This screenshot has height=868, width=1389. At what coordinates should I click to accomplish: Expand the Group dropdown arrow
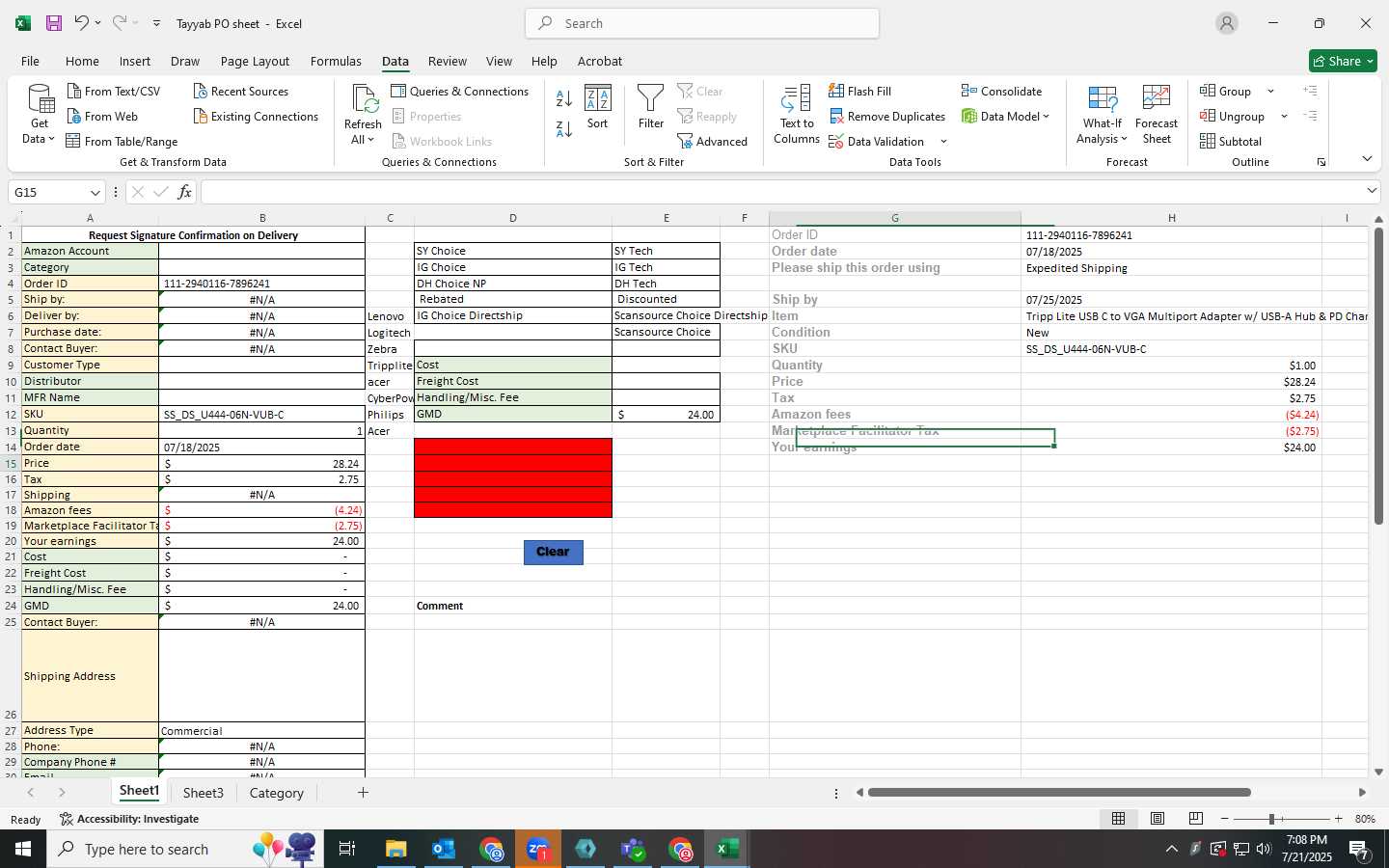(1270, 92)
